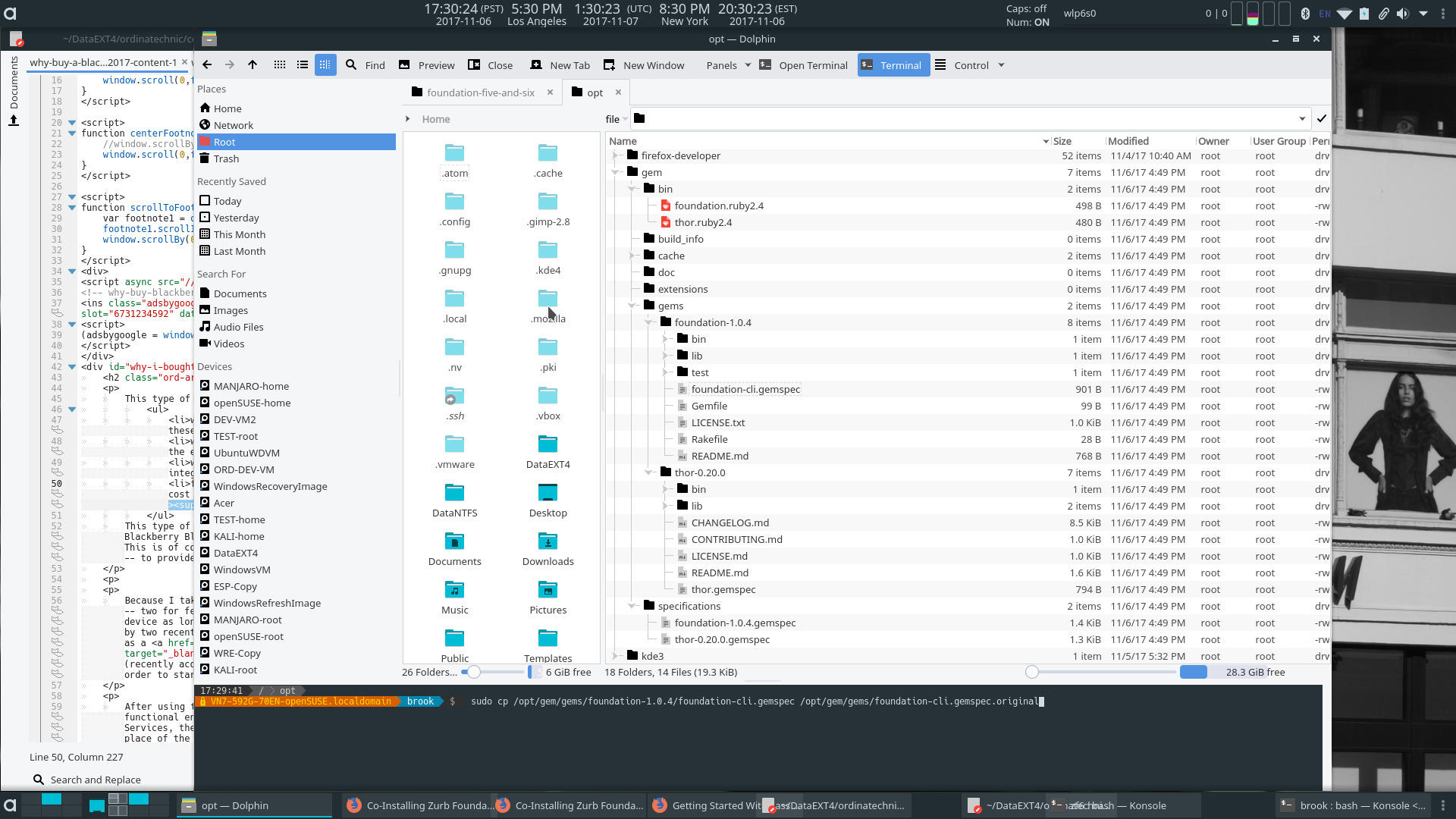Toggle the Terminal panel
The width and height of the screenshot is (1456, 819).
(893, 65)
